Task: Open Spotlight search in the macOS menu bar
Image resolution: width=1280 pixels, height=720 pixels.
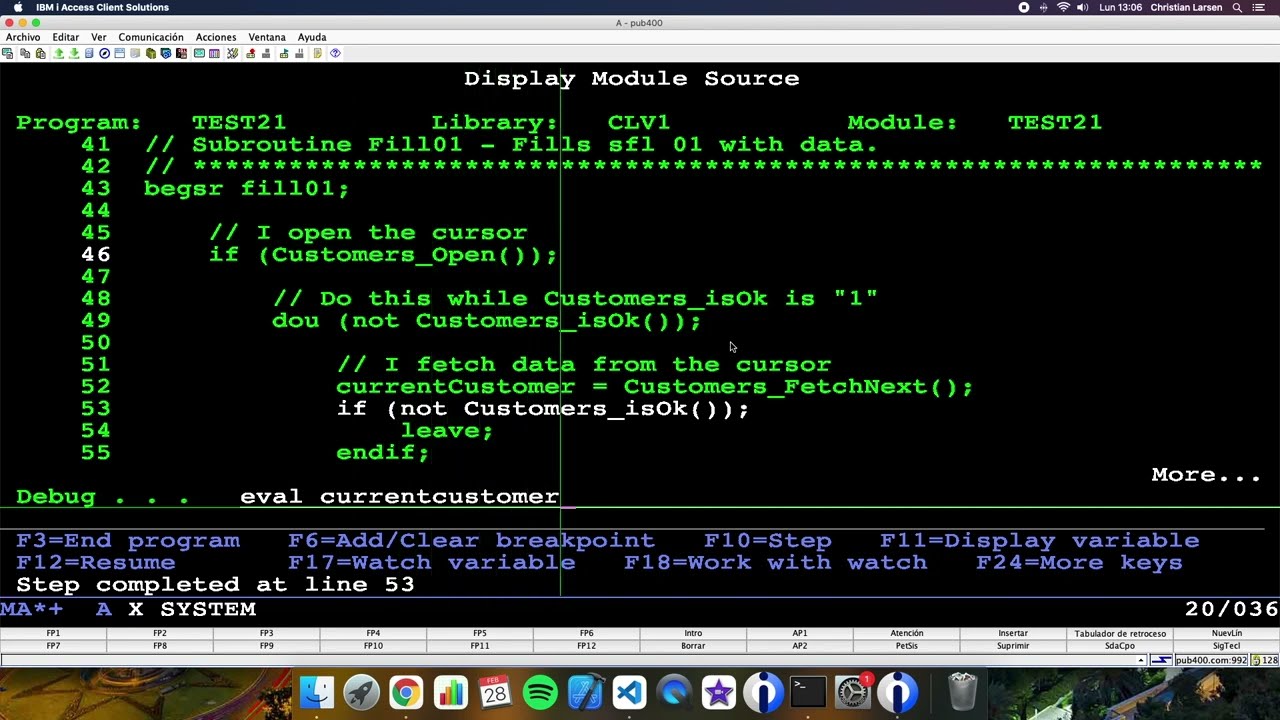Action: (1237, 7)
